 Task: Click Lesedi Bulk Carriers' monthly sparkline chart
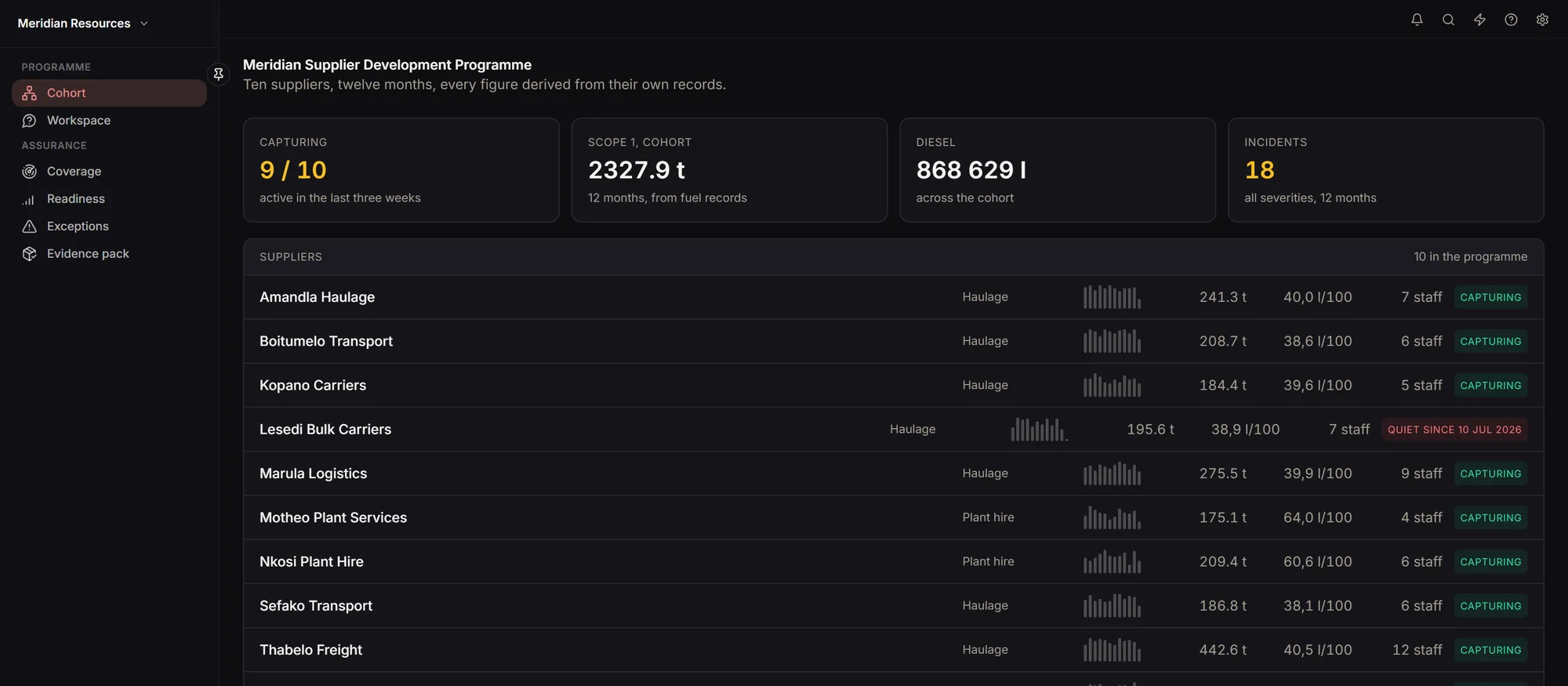point(1040,430)
